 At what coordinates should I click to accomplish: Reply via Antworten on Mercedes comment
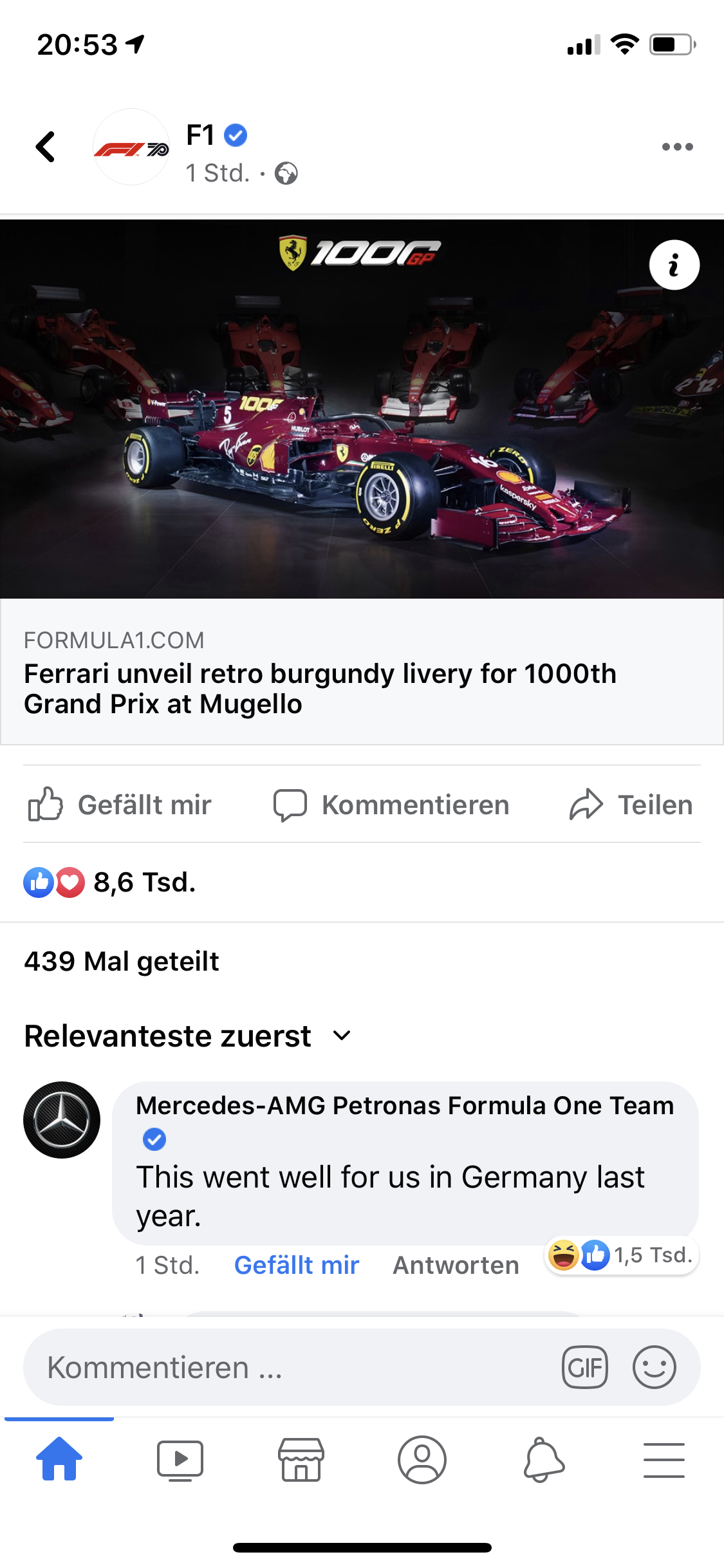coord(456,1265)
